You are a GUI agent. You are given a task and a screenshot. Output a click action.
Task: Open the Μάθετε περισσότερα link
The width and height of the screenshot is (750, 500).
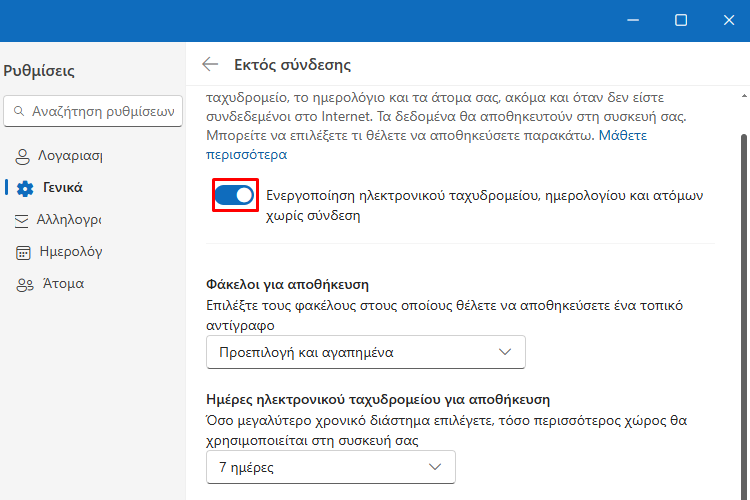[426, 145]
